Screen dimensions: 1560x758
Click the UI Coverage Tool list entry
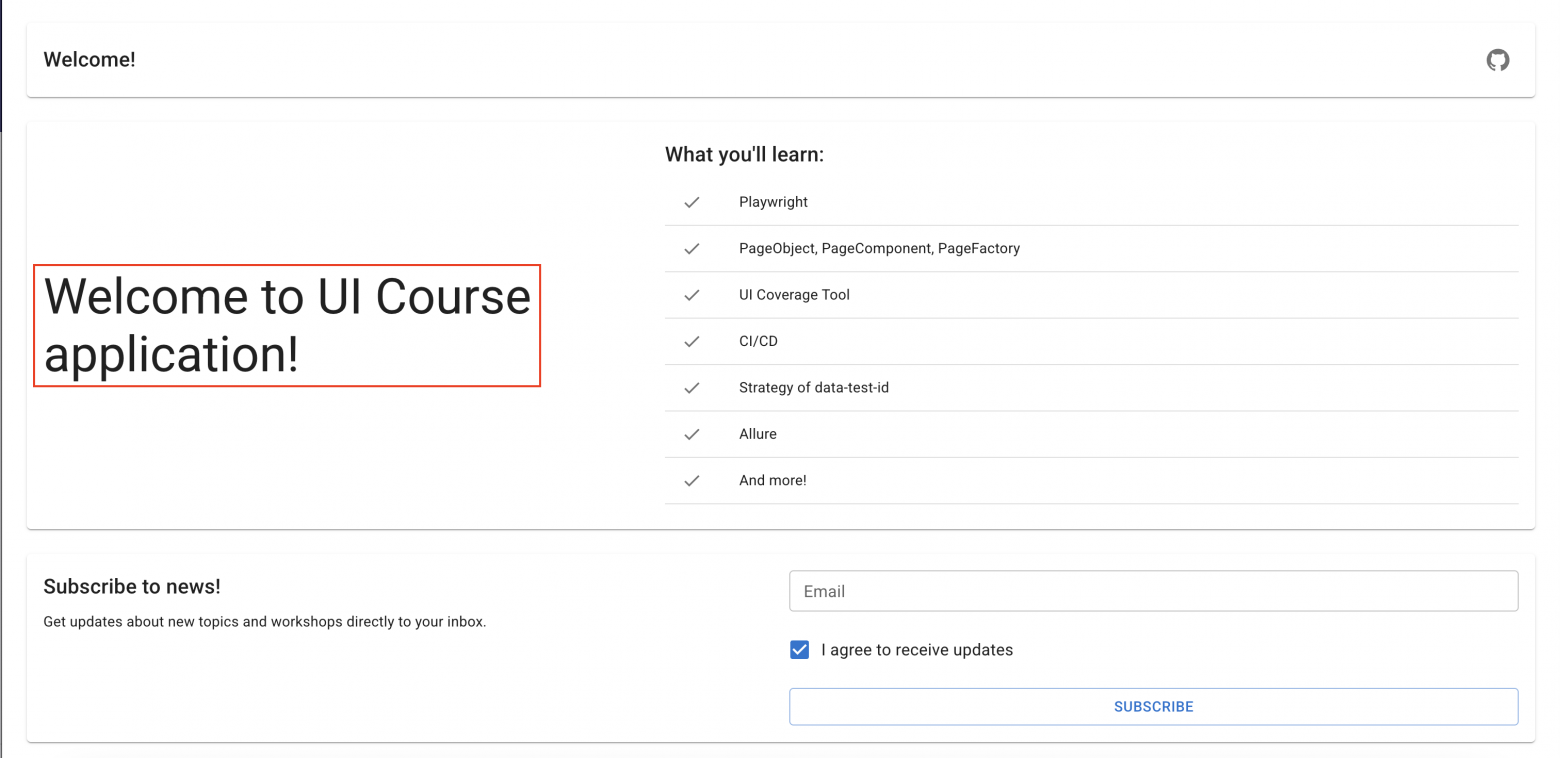click(x=794, y=295)
